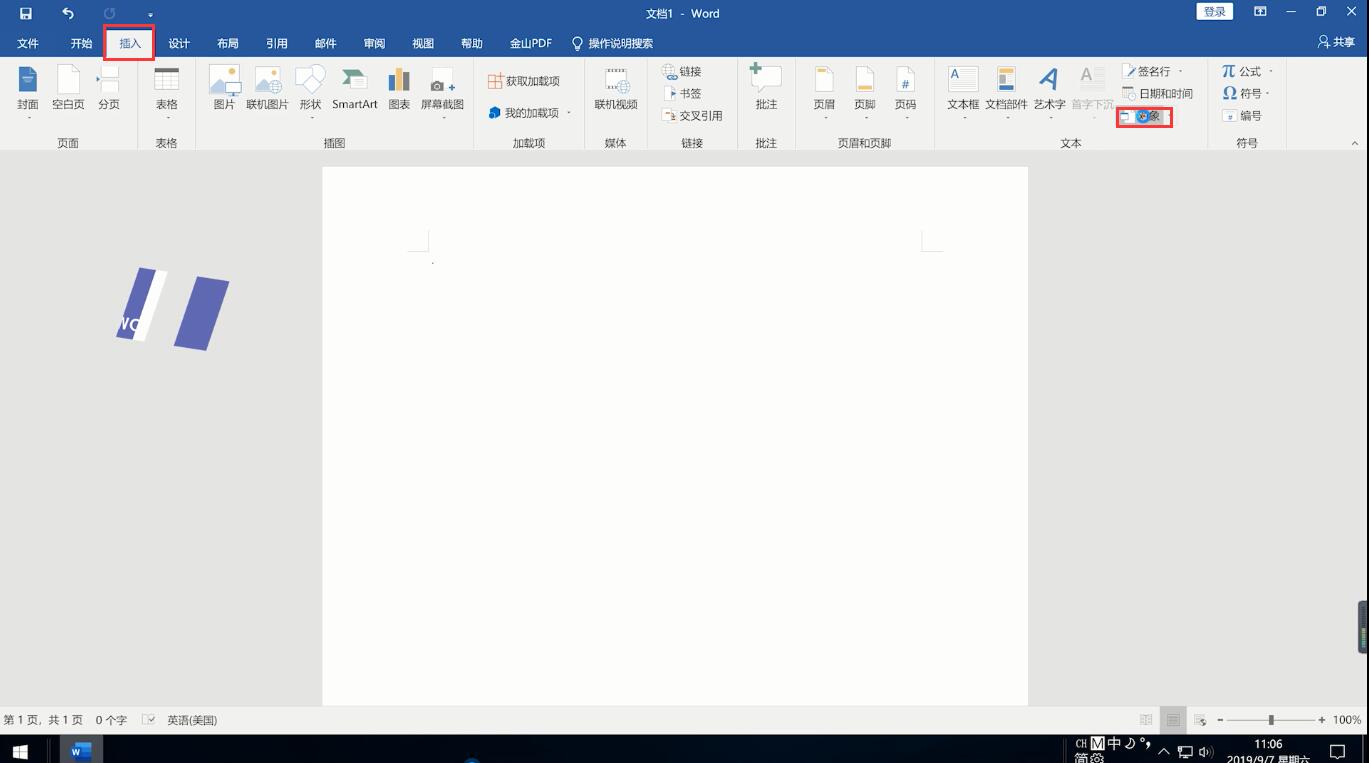Switch to read mode view in status bar
Screen dimensions: 1369x763
pos(1146,720)
